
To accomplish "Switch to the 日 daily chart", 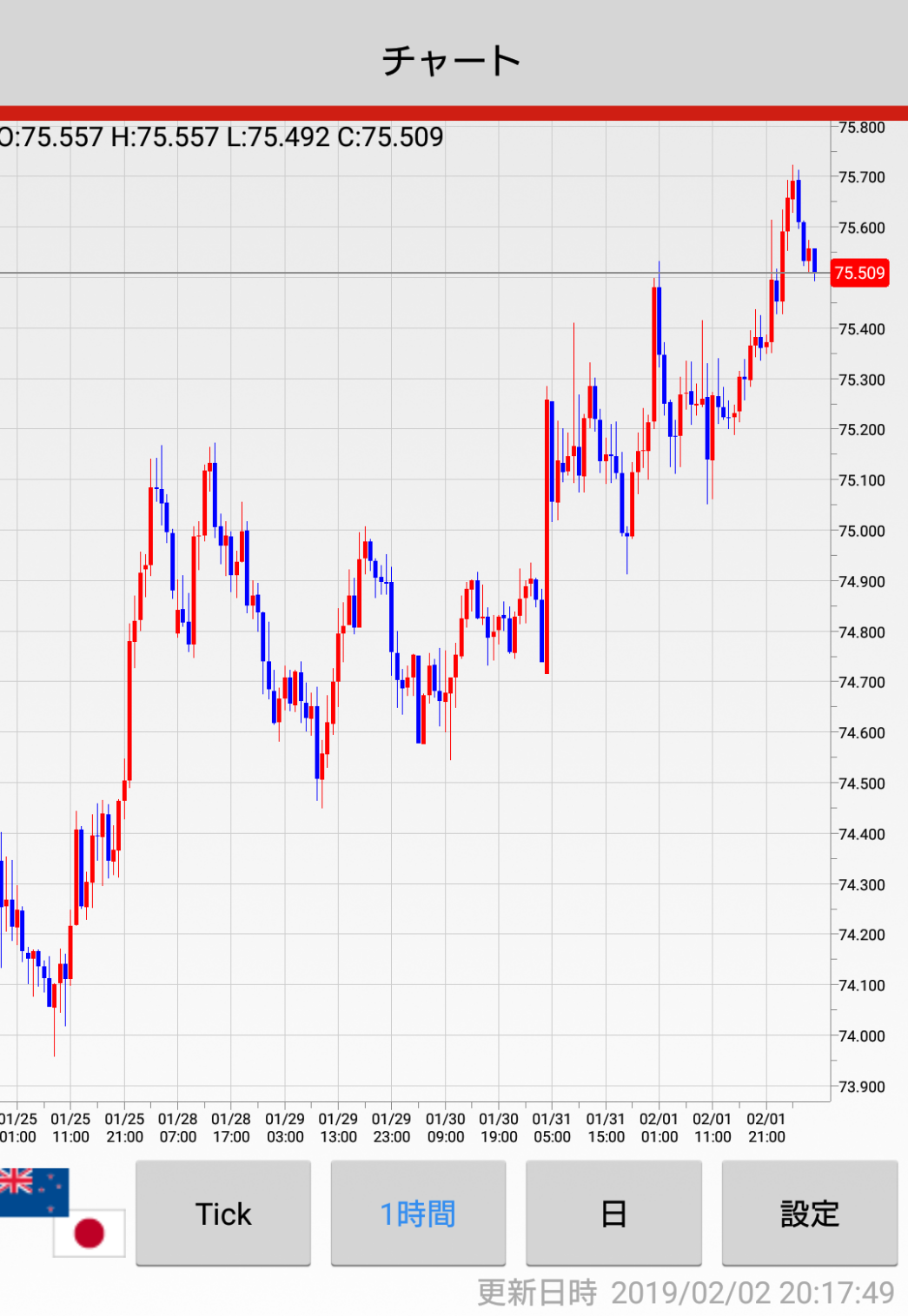I will 613,1213.
